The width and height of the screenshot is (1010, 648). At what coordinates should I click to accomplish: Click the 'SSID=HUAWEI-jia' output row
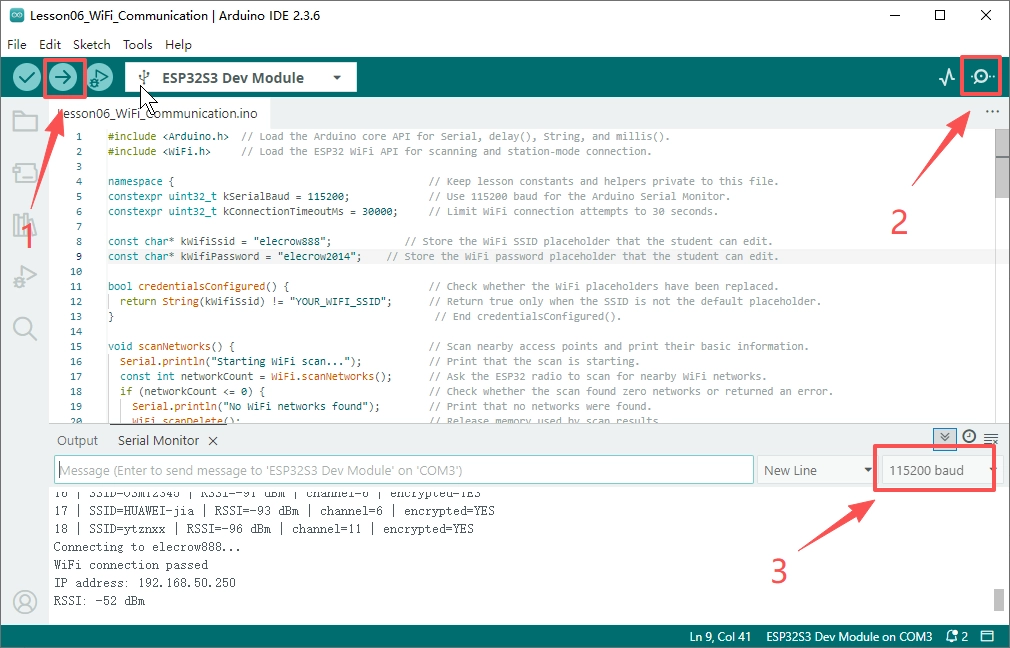pyautogui.click(x=274, y=511)
